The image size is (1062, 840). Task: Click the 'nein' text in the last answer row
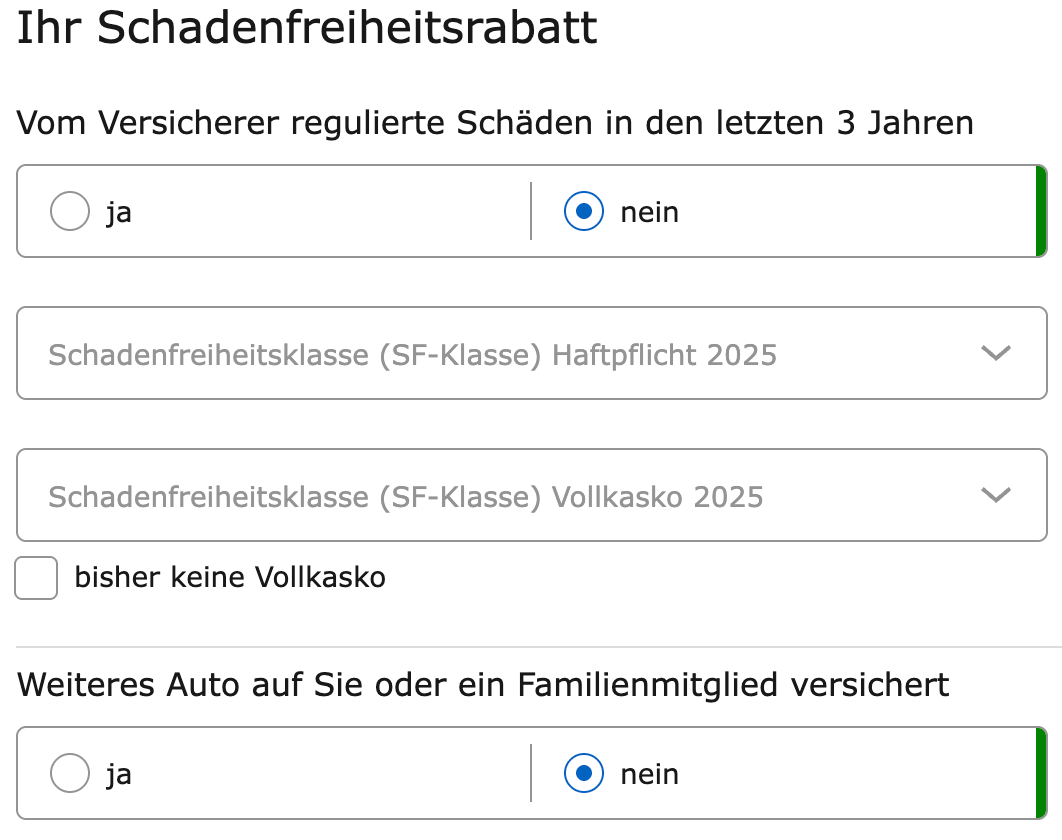coord(649,773)
